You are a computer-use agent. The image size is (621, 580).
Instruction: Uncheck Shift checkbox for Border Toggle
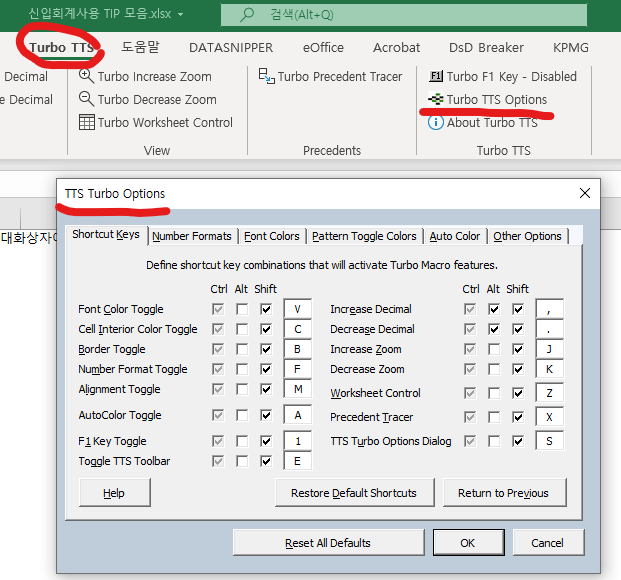[265, 349]
